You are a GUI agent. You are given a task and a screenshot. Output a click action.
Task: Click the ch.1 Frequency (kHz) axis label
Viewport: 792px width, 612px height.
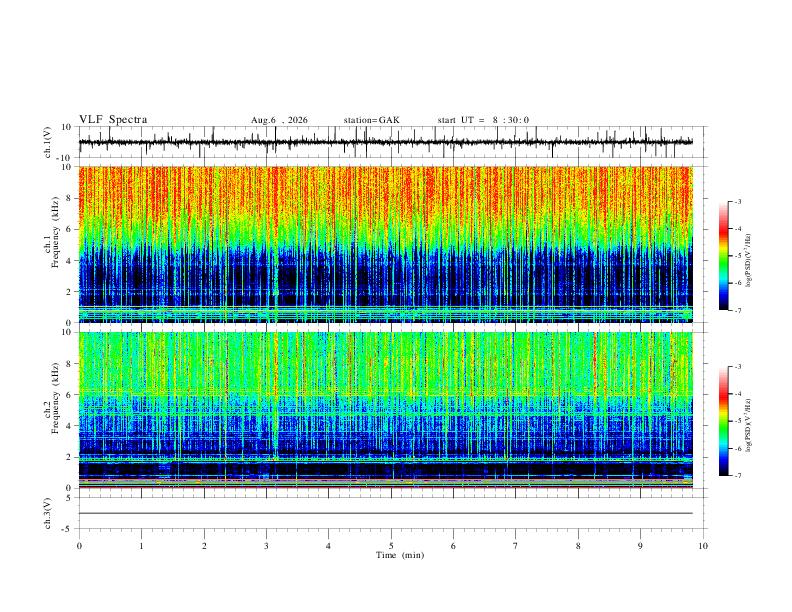[55, 244]
